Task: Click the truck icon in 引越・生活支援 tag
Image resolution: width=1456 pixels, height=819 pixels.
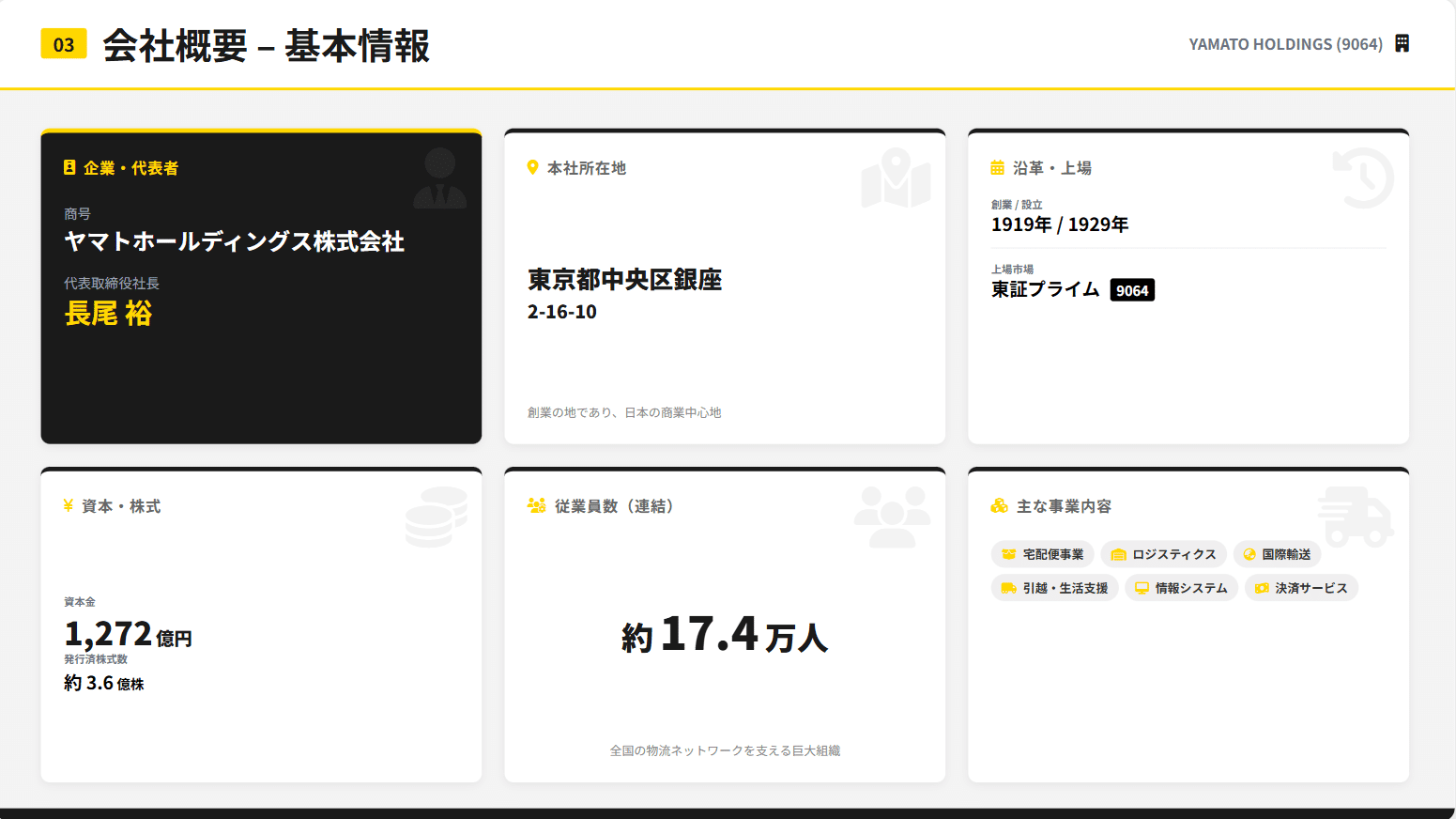Action: [1008, 588]
